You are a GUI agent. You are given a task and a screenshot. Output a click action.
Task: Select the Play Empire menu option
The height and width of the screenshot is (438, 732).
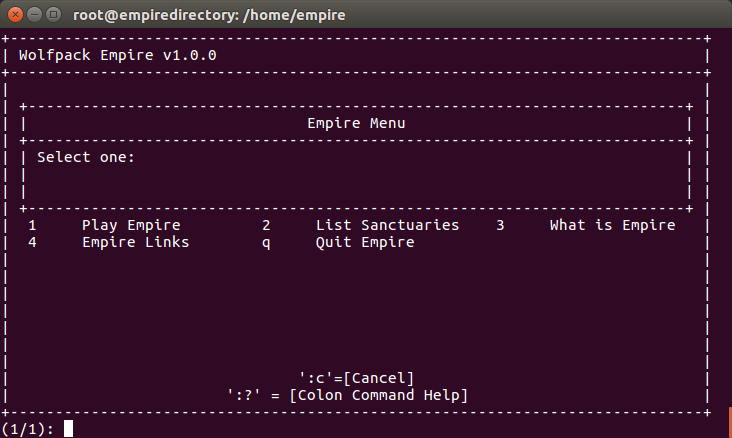point(131,225)
